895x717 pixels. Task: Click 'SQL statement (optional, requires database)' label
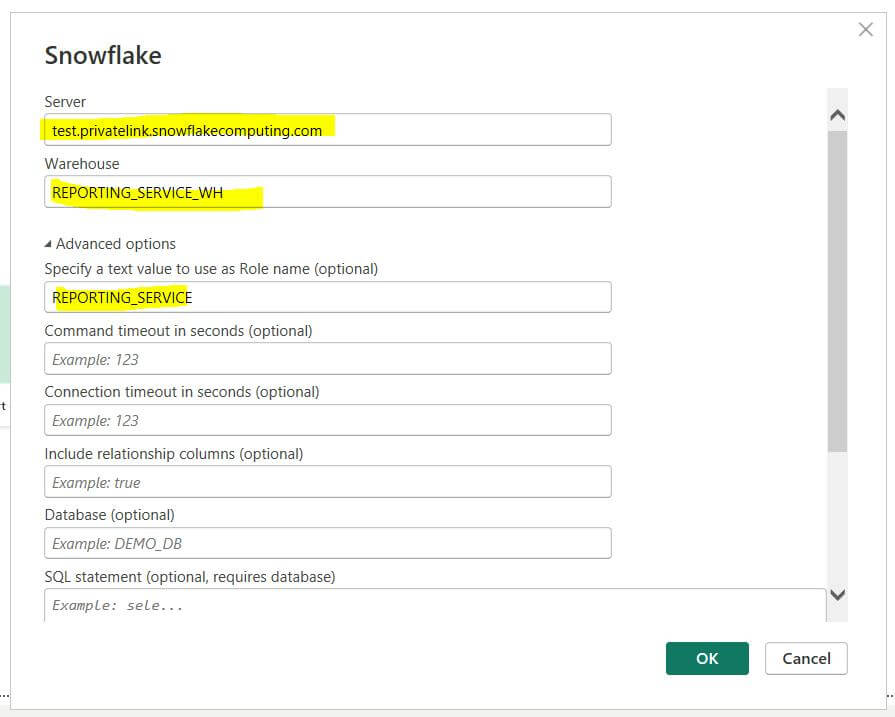pos(190,577)
